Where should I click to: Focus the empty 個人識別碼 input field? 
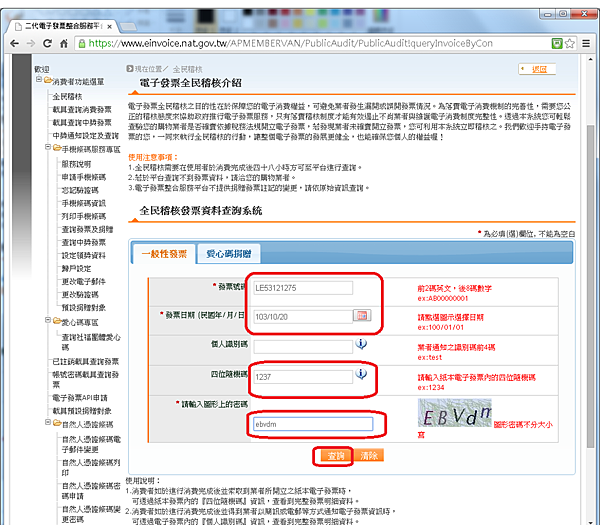303,347
